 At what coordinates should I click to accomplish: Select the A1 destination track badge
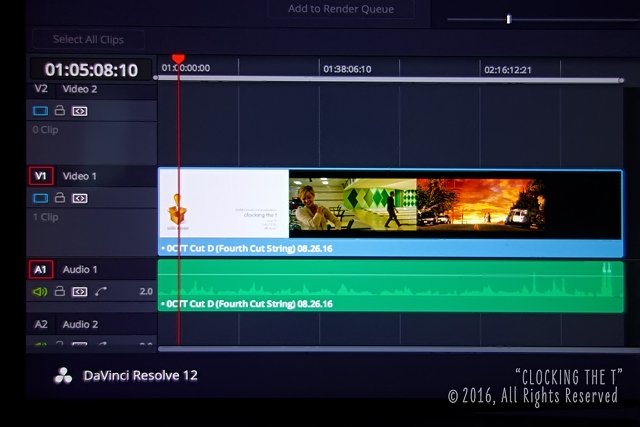41,270
